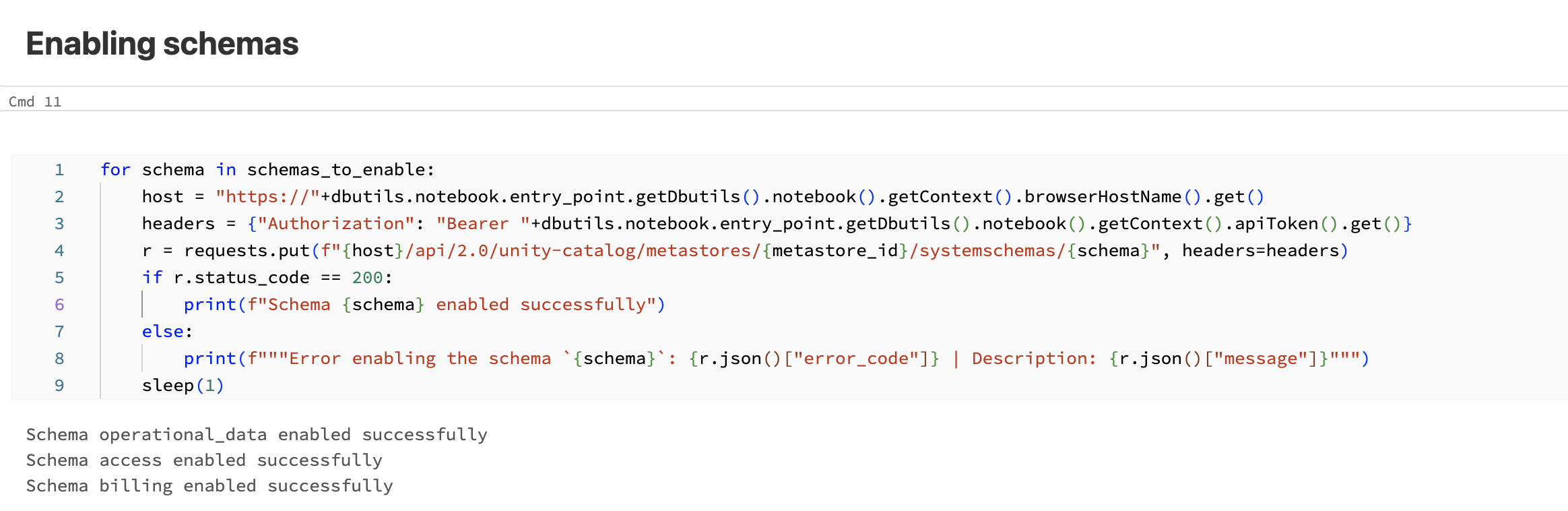Click line number 9 in the gutter

point(59,386)
